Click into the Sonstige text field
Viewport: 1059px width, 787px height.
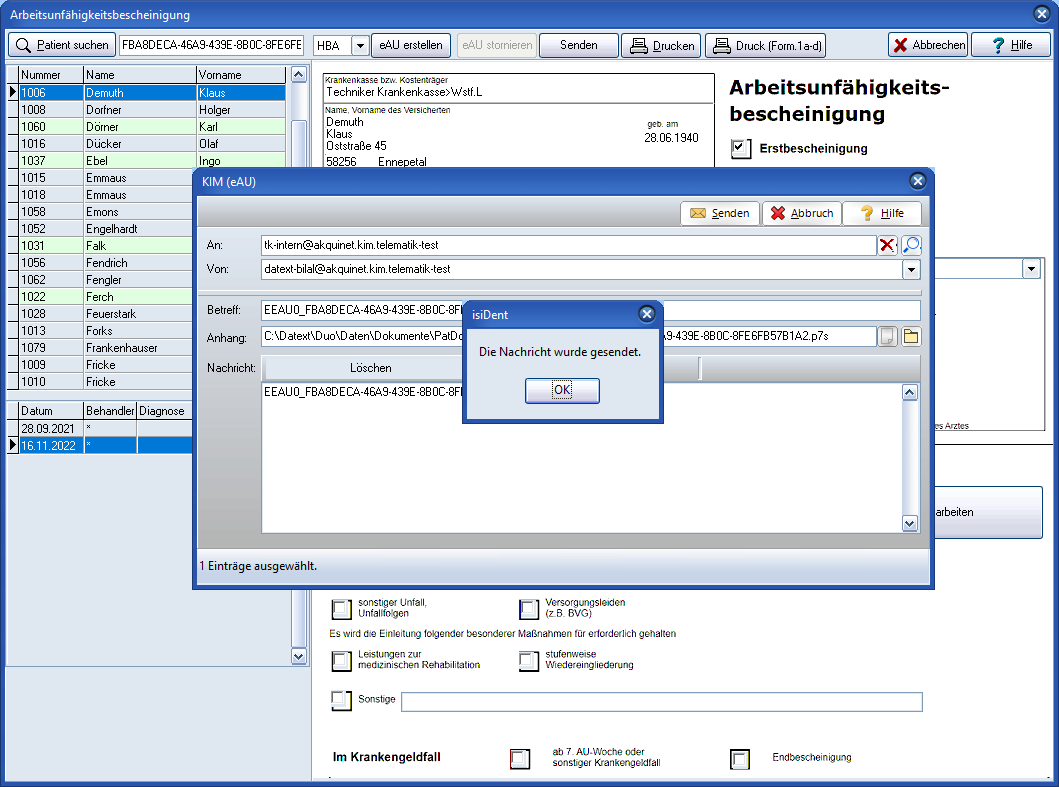coord(661,702)
